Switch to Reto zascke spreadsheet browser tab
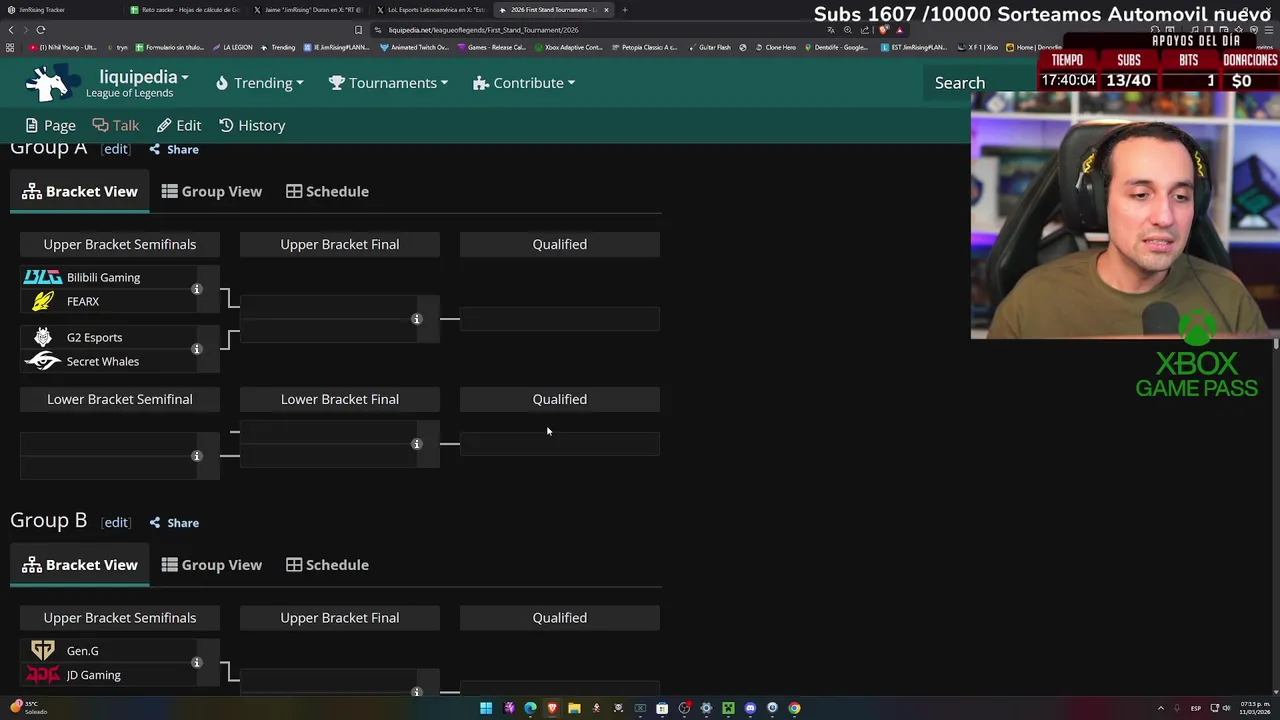The width and height of the screenshot is (1280, 720). [186, 10]
